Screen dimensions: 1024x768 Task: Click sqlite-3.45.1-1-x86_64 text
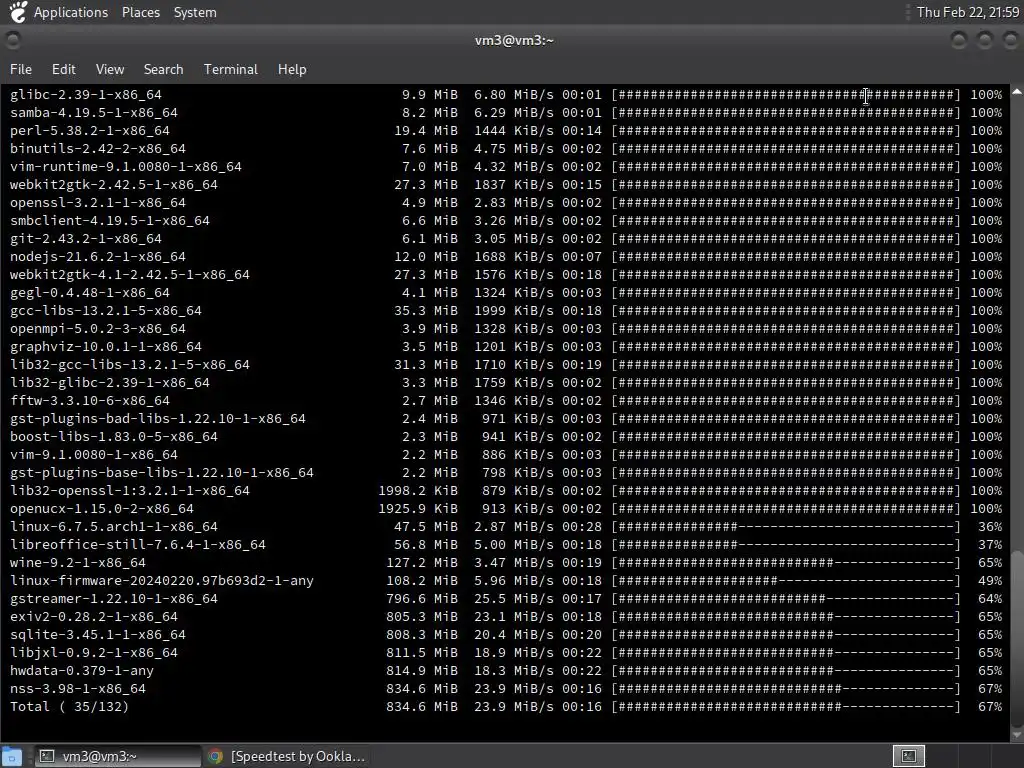[x=98, y=635]
